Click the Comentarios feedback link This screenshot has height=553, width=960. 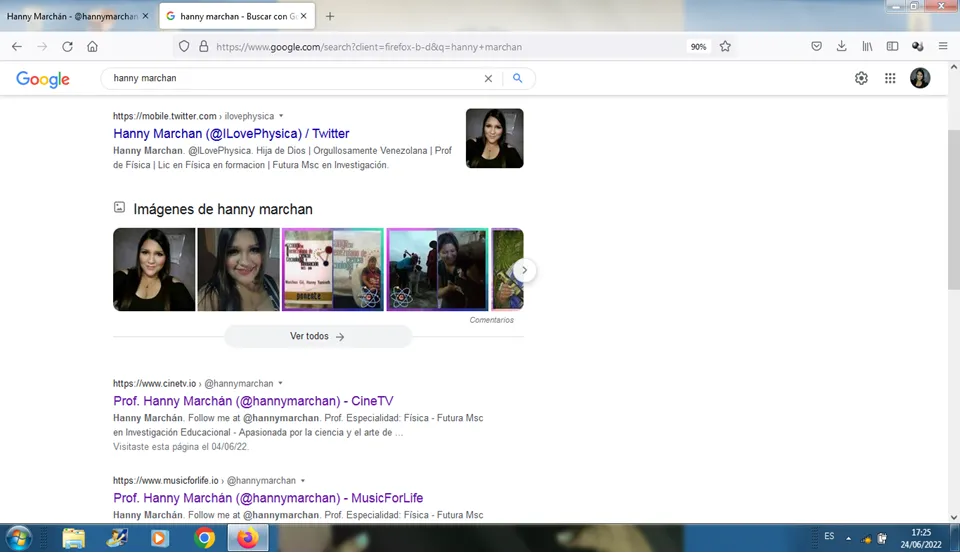point(492,320)
